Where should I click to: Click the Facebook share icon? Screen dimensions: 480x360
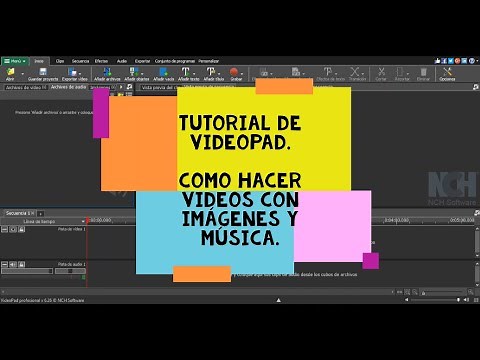coord(444,61)
